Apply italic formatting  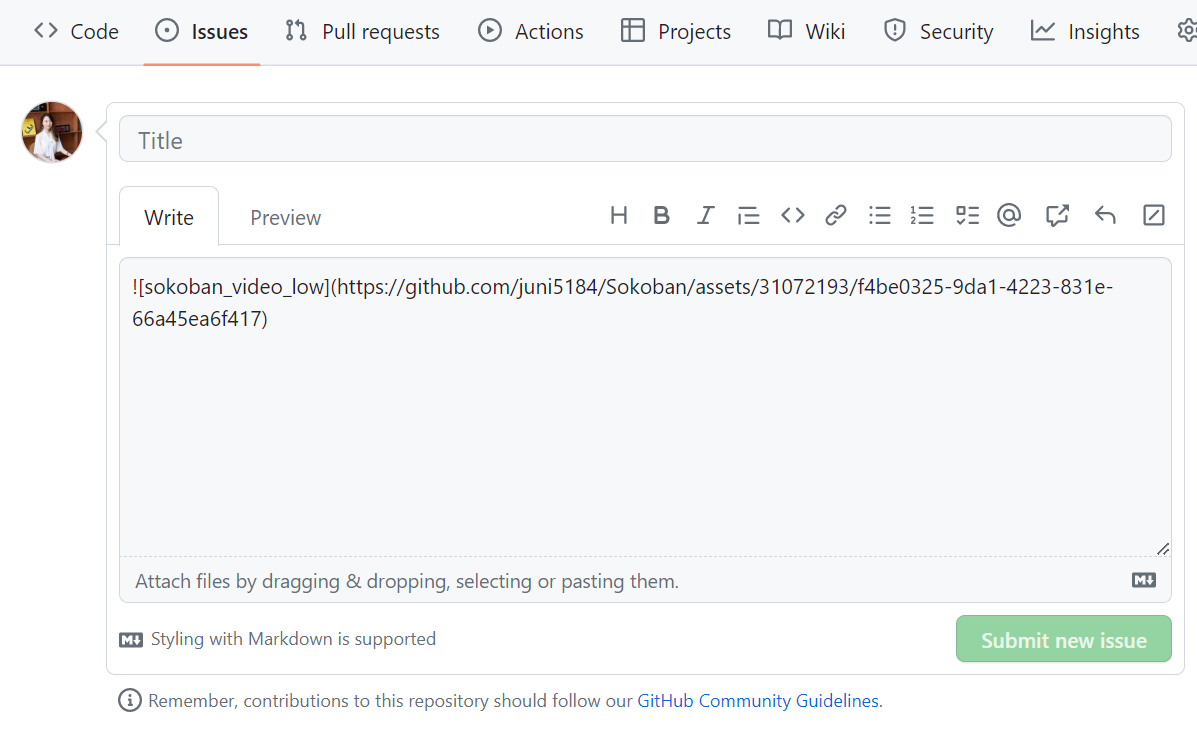tap(705, 216)
